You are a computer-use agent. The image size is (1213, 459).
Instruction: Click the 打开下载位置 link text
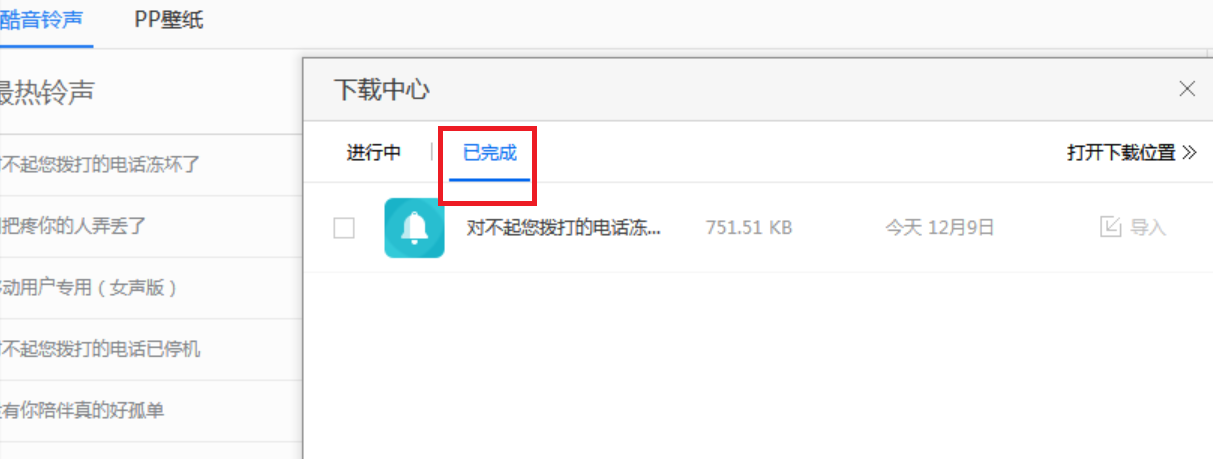(1121, 153)
